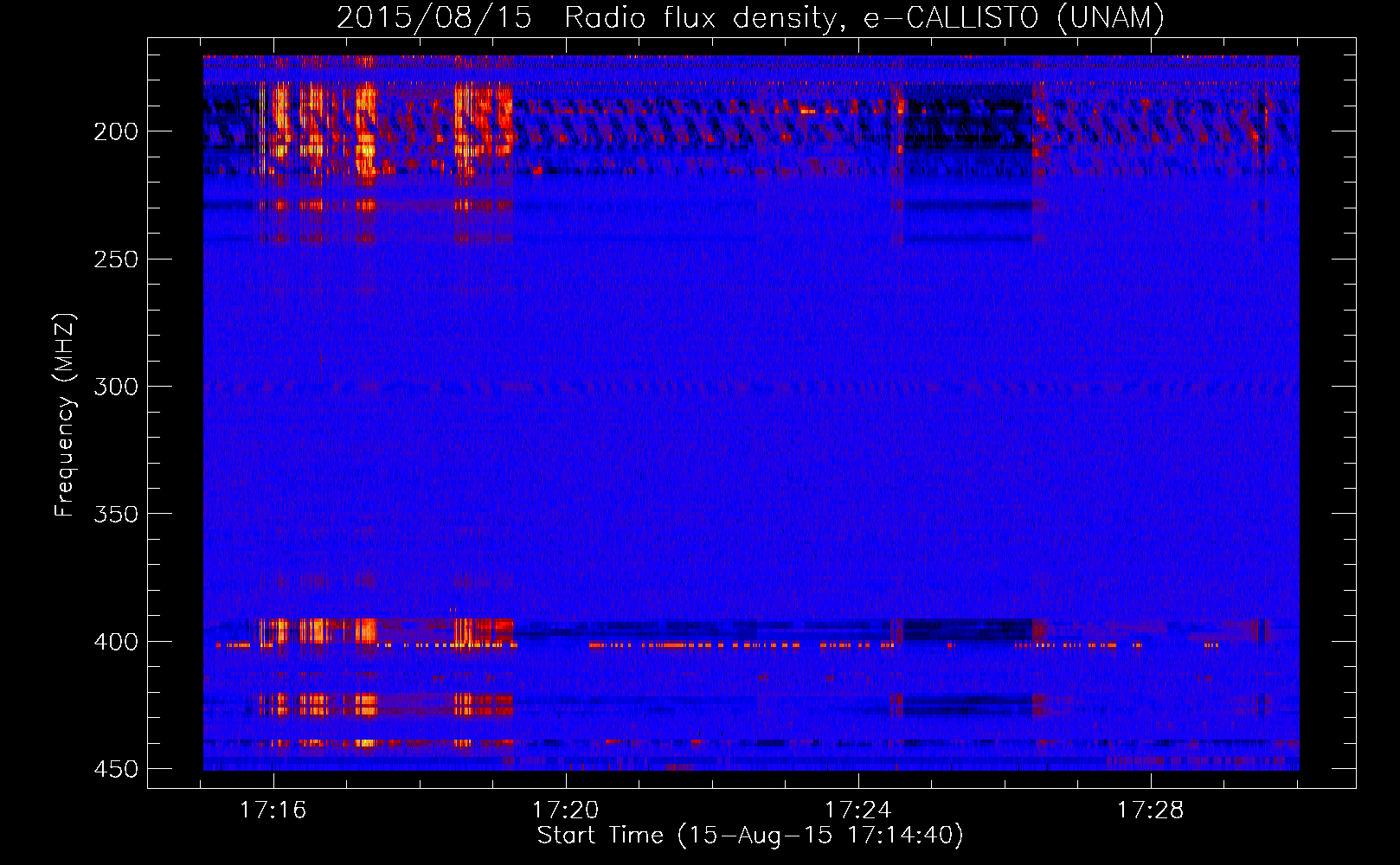The height and width of the screenshot is (865, 1400).
Task: Click the date '2015/08/15' in the title
Action: point(433,17)
